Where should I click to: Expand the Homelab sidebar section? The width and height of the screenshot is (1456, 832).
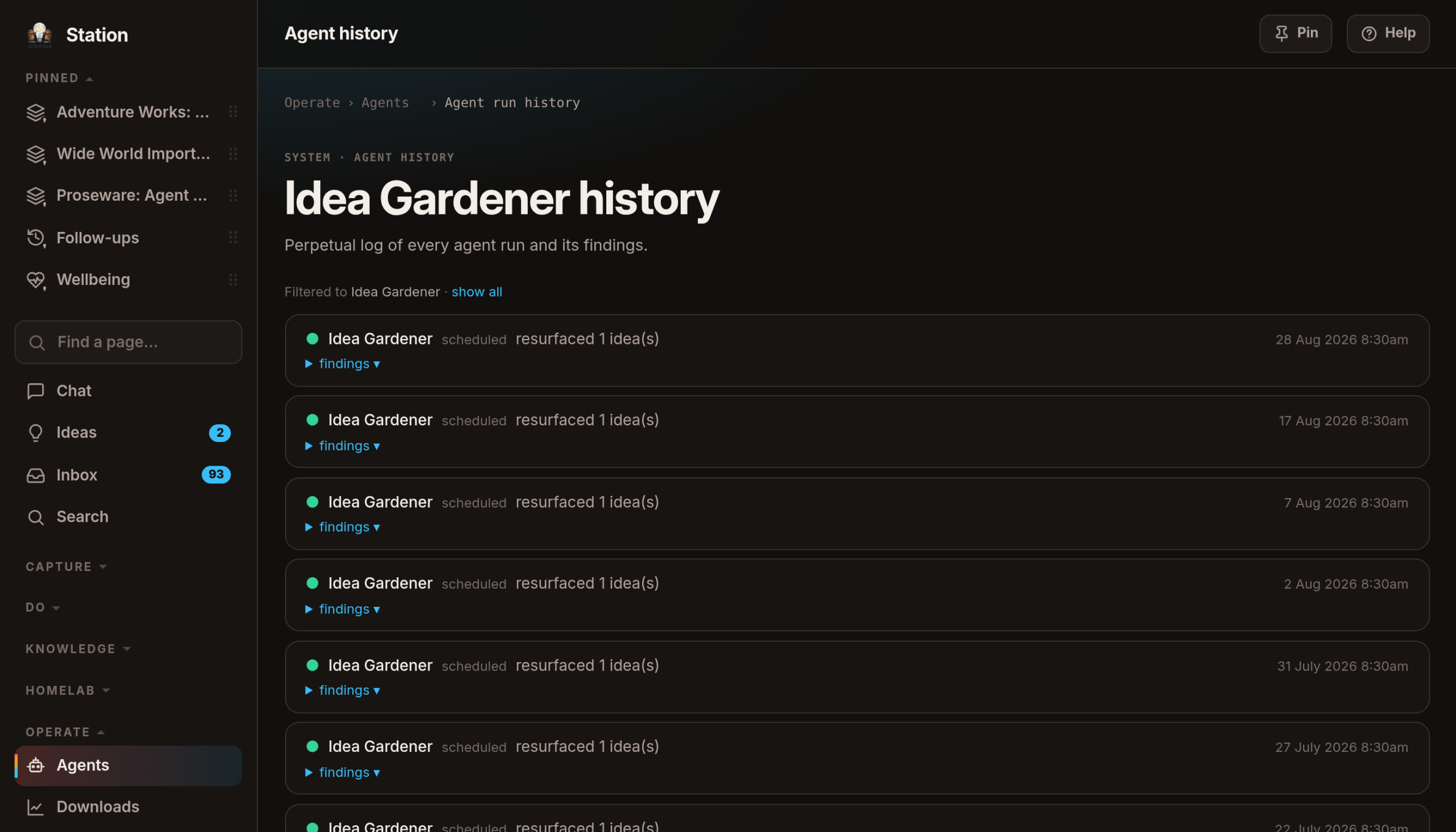[68, 690]
